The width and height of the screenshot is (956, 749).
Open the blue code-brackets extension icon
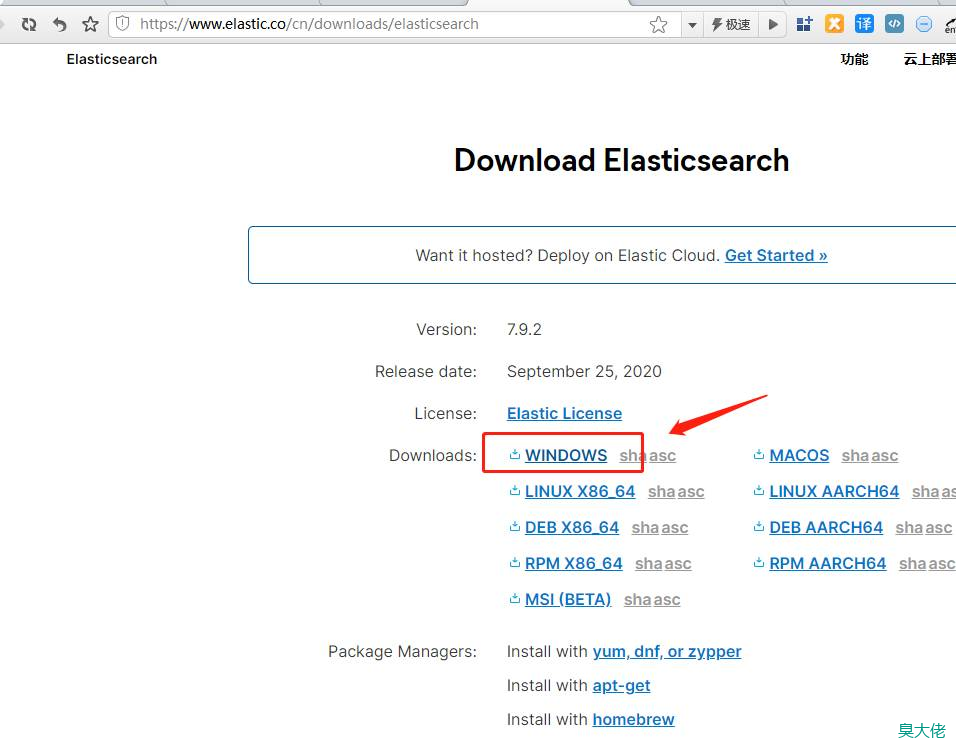click(894, 24)
